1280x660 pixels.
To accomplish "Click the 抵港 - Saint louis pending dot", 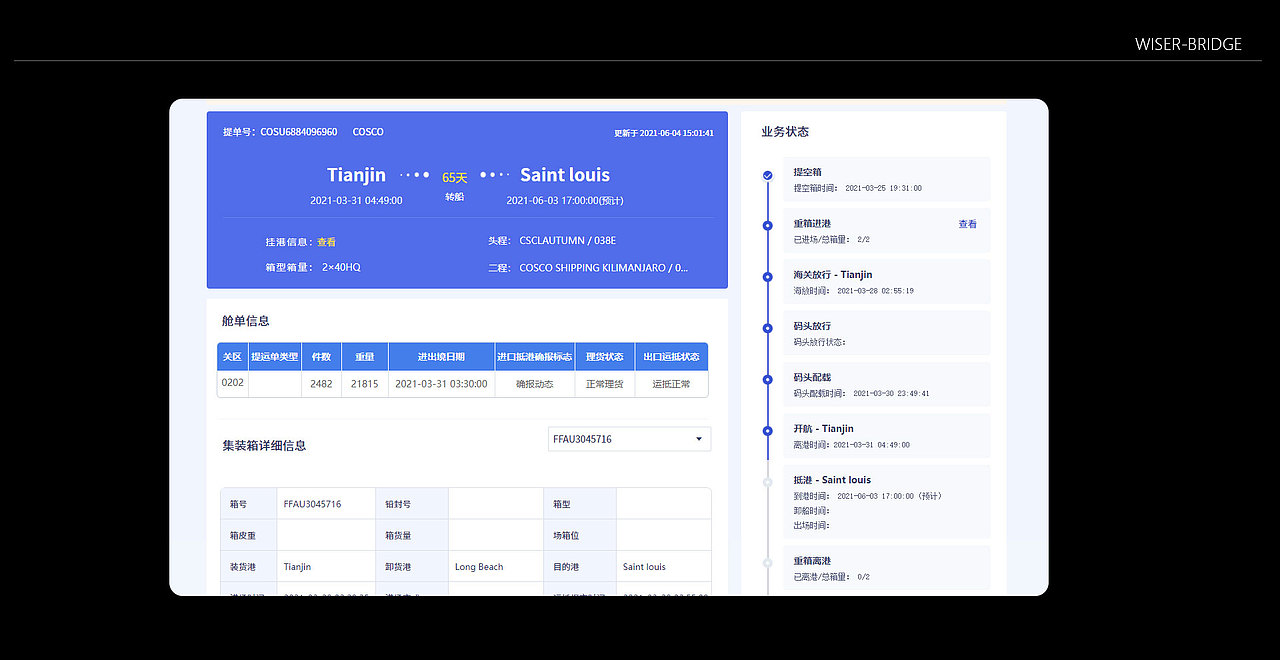I will tap(768, 482).
